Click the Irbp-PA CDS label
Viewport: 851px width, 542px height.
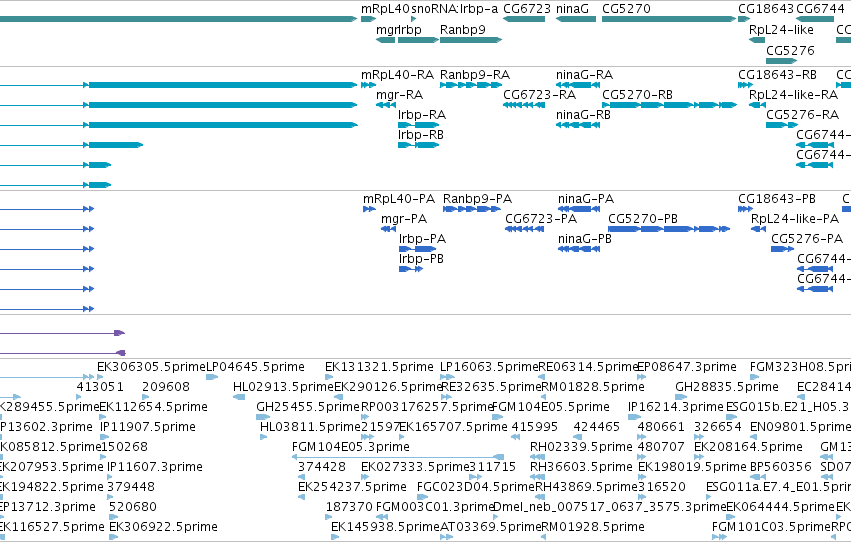pos(422,239)
